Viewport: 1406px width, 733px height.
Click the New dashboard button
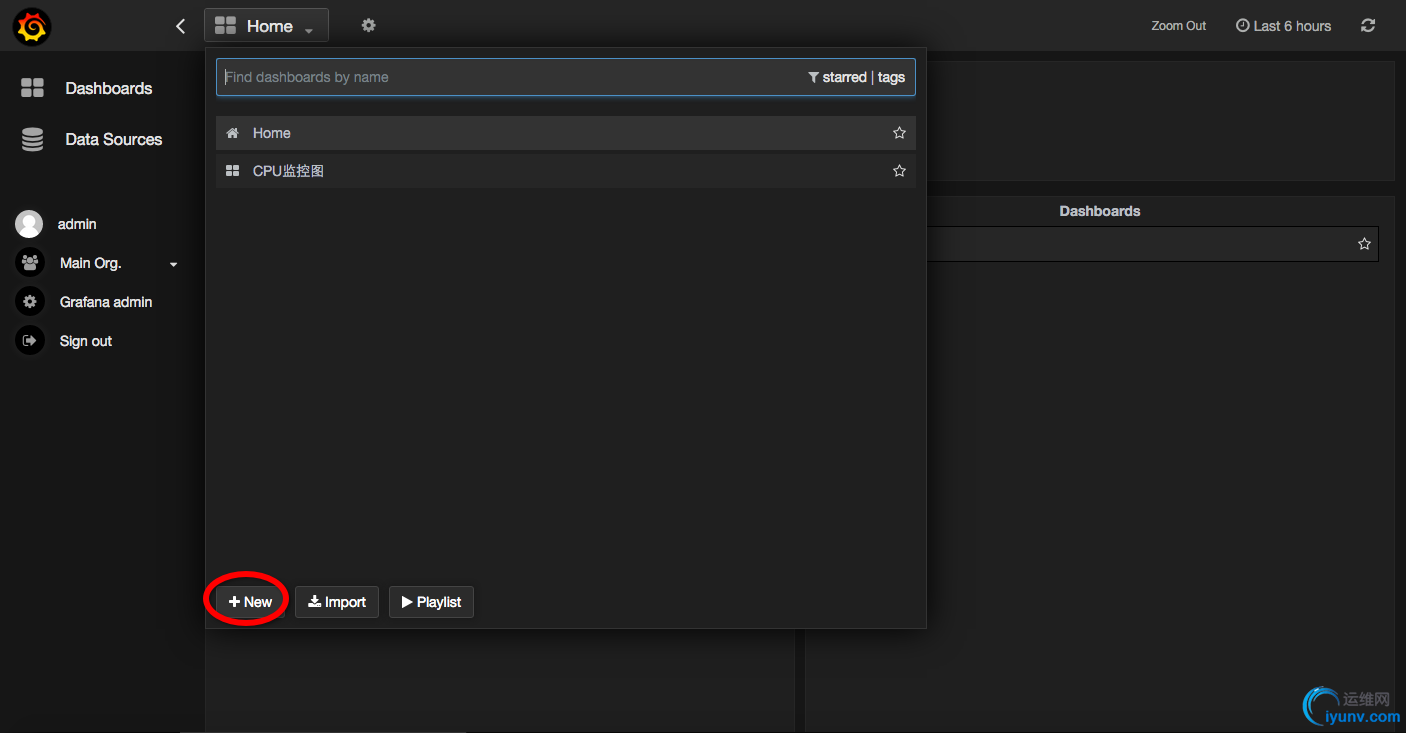point(250,602)
